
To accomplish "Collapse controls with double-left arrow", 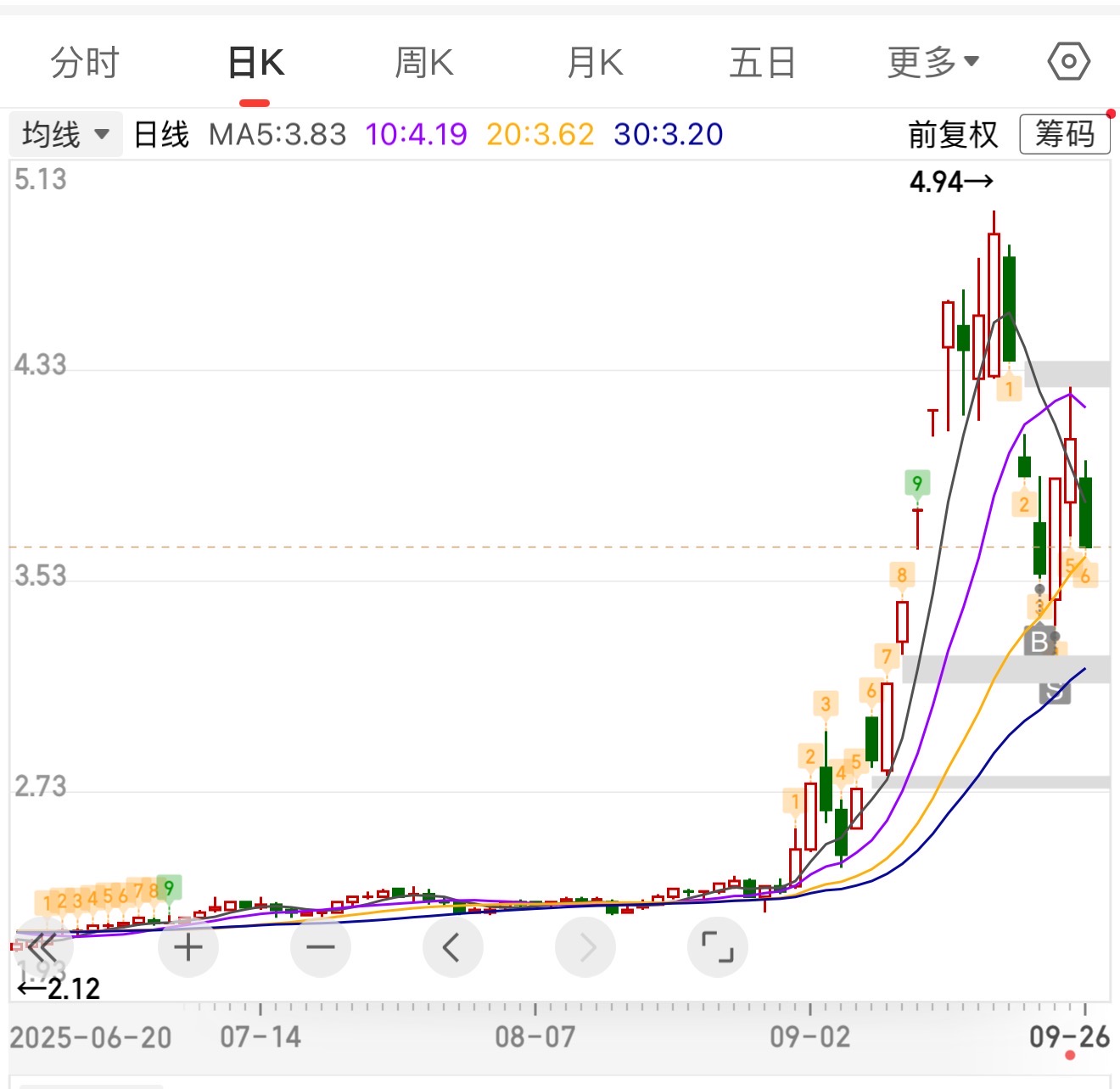I will [41, 944].
